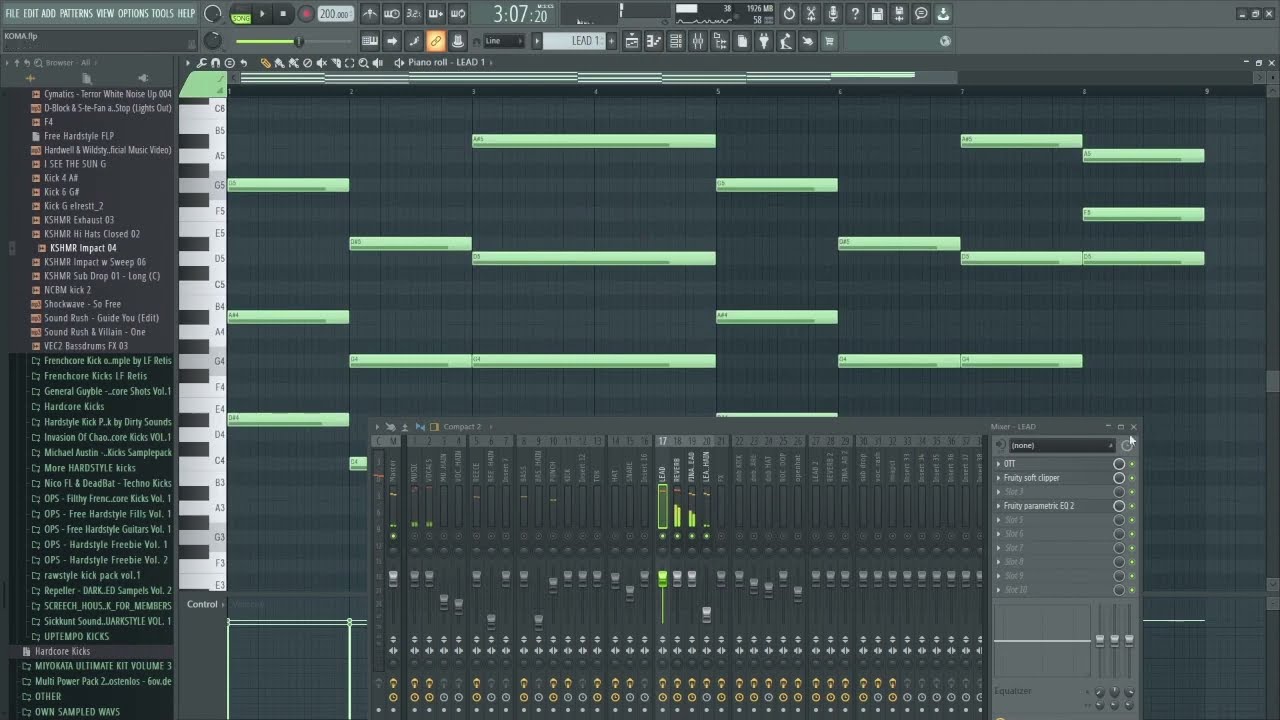Click the LEAD mixer track fader
The image size is (1280, 720).
(662, 579)
